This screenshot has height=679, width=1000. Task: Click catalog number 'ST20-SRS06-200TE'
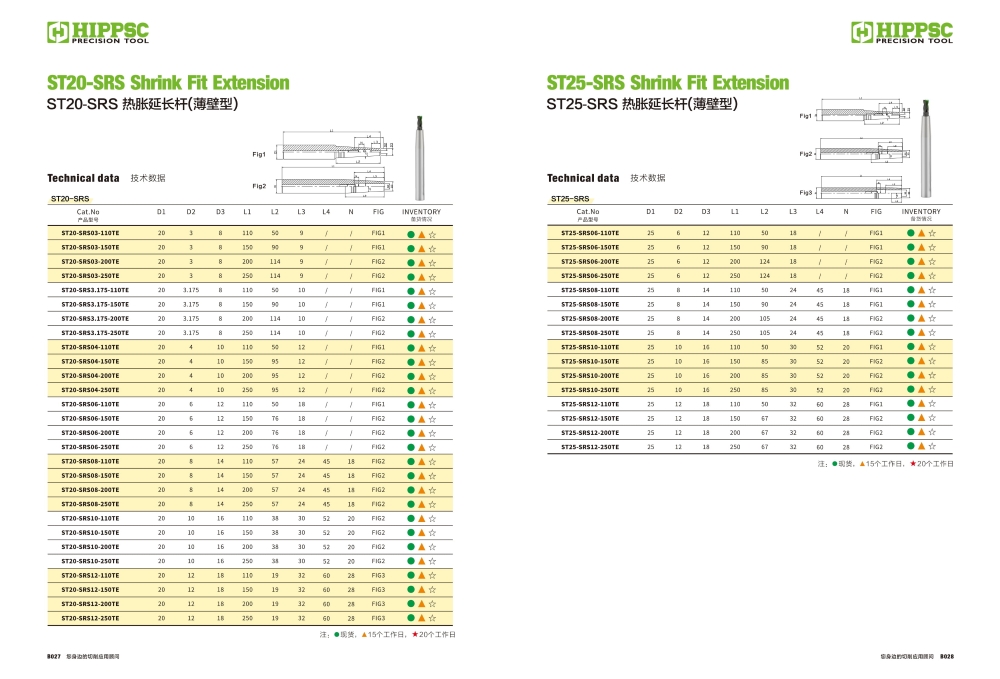point(91,433)
